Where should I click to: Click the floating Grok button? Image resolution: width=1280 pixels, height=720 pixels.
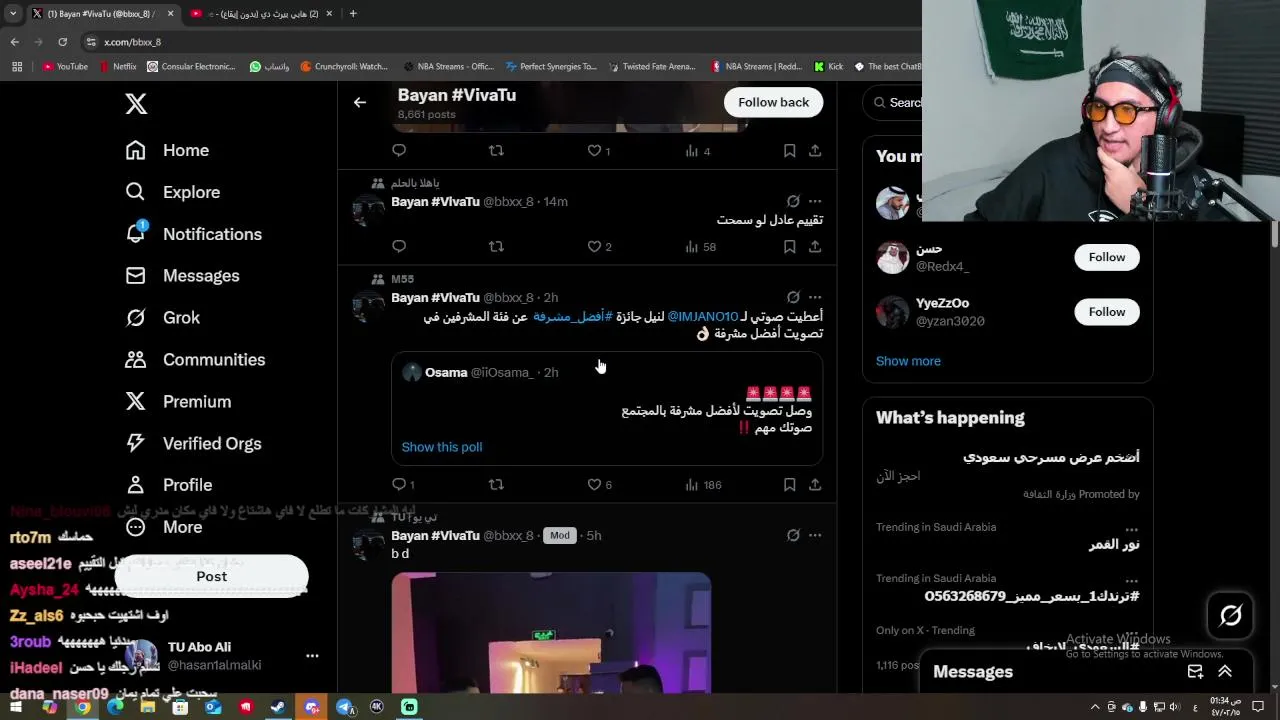coord(1231,615)
